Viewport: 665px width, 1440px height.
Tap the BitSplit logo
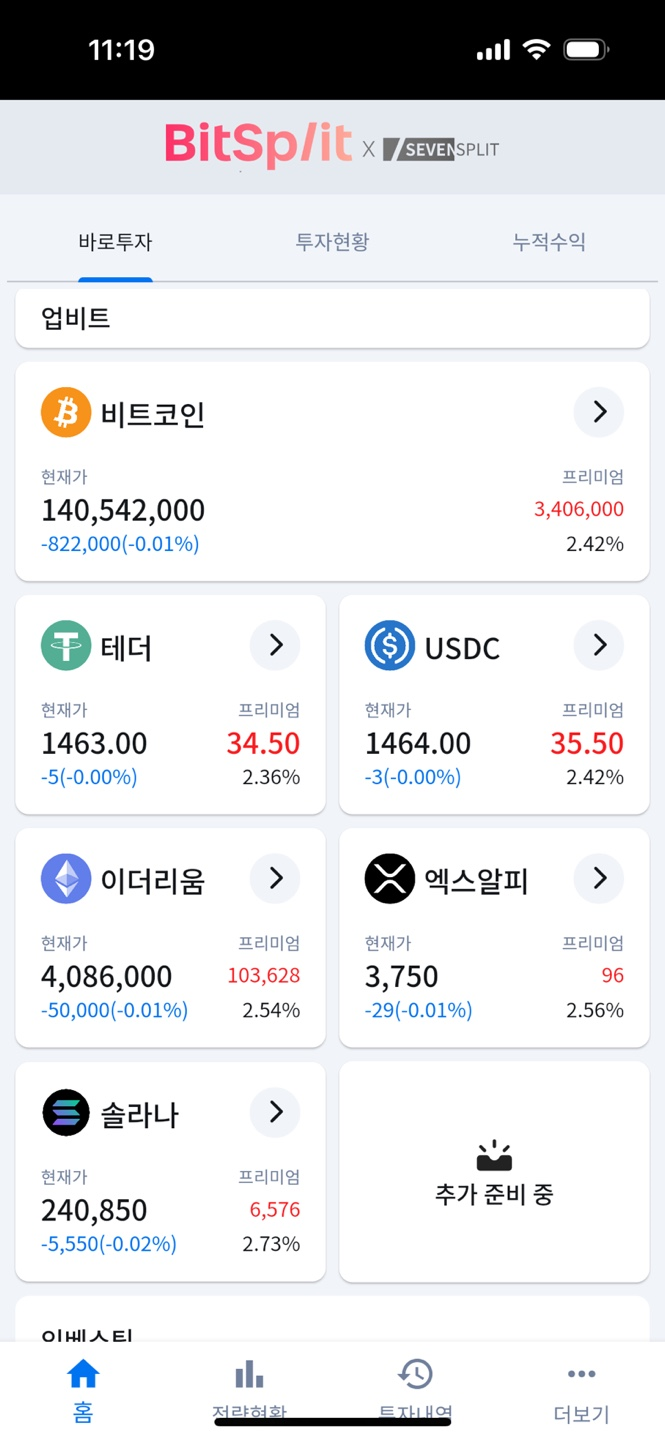pyautogui.click(x=256, y=144)
